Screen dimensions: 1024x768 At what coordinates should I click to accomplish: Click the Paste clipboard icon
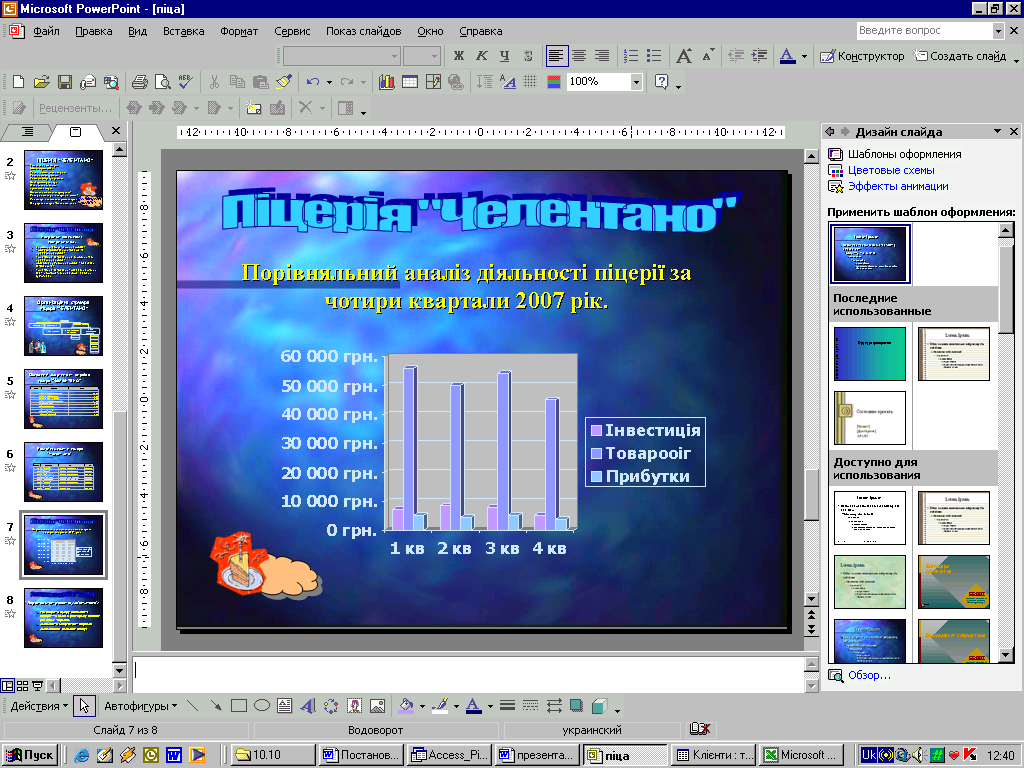click(260, 82)
